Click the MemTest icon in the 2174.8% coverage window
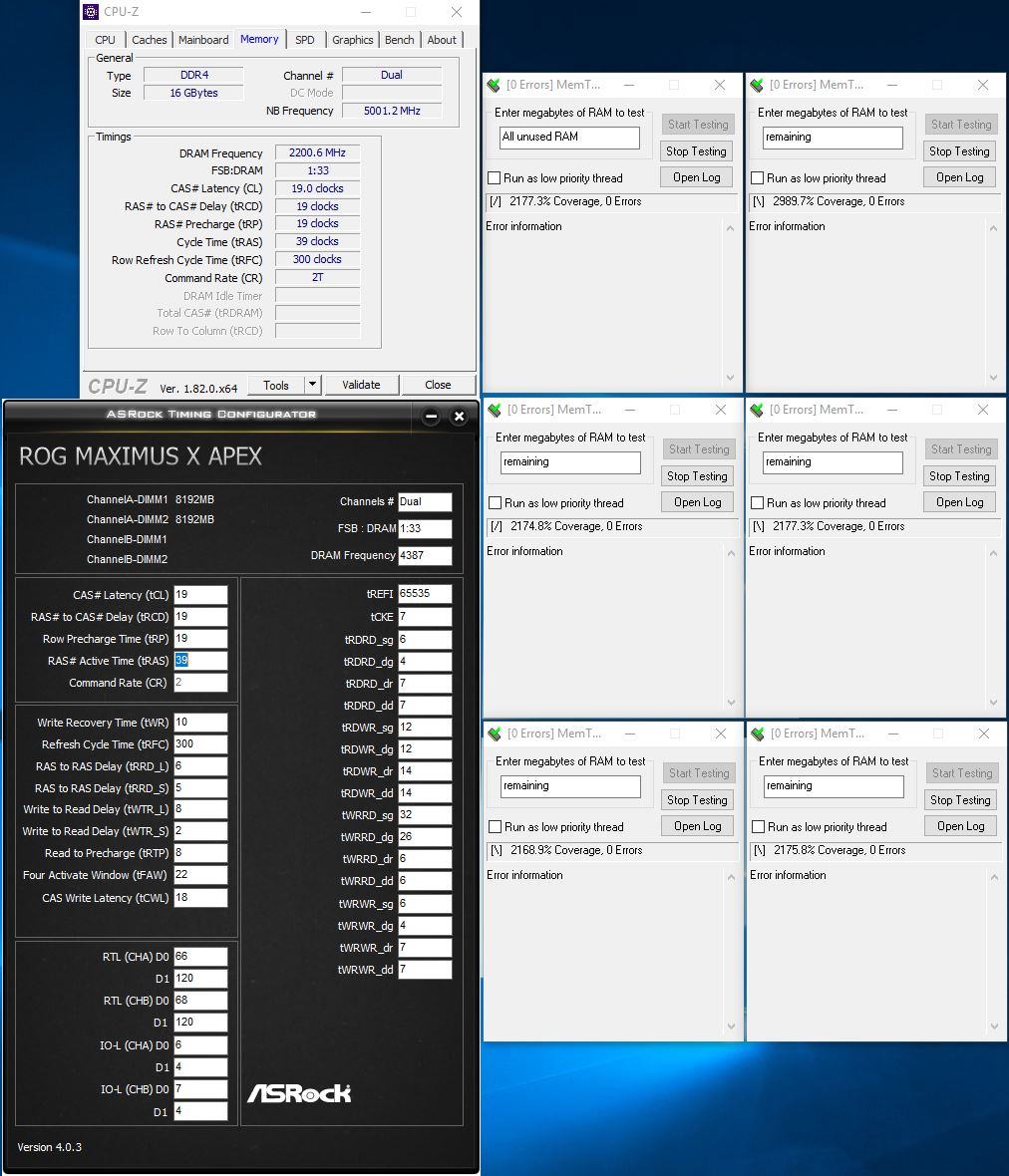The height and width of the screenshot is (1176, 1009). 495,411
